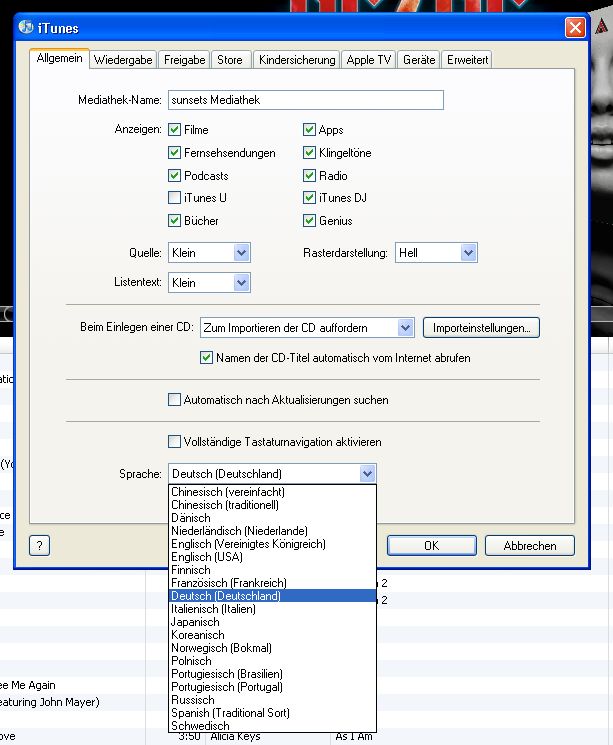Open the Quelle size dropdown
This screenshot has width=613, height=745.
[209, 253]
